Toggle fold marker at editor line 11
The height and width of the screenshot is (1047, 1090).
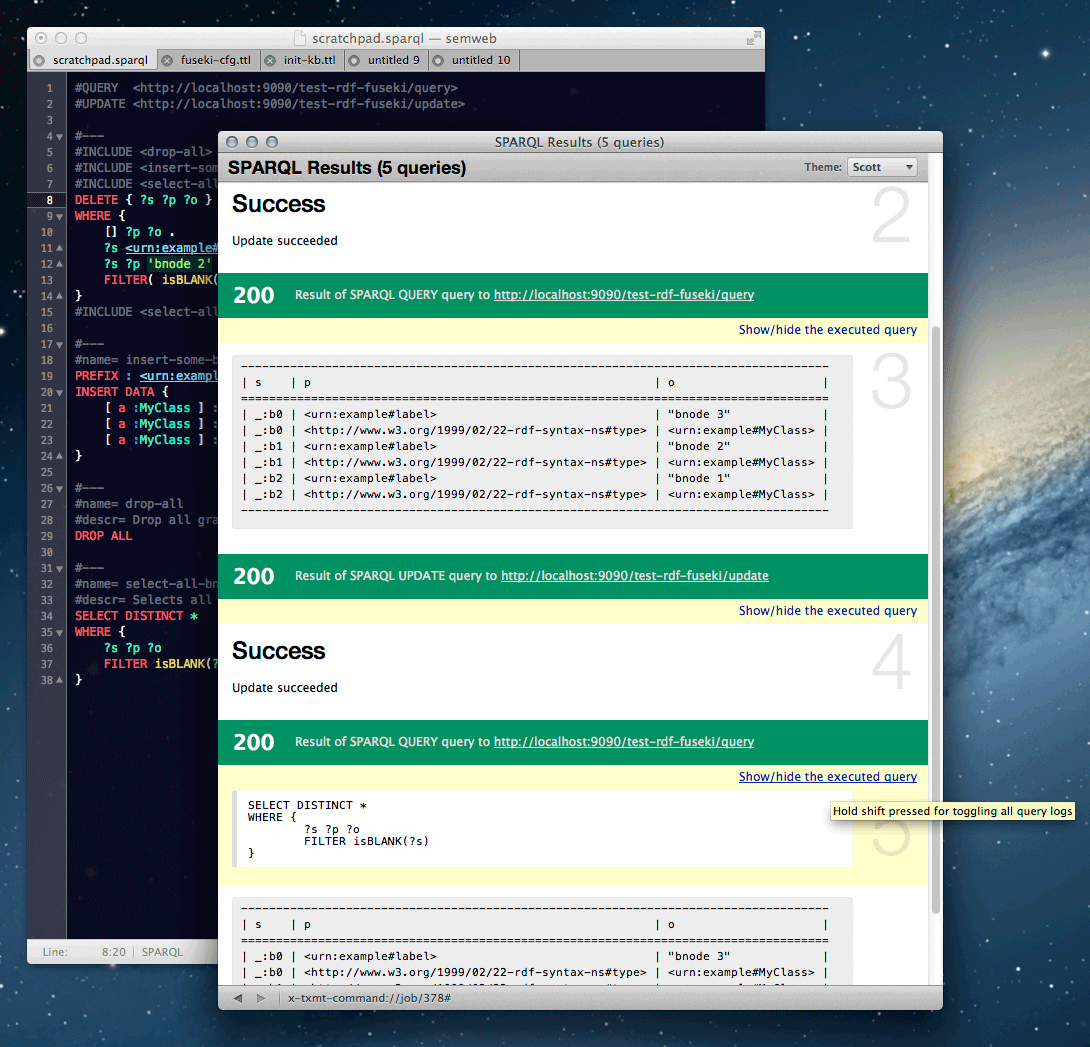coord(59,248)
